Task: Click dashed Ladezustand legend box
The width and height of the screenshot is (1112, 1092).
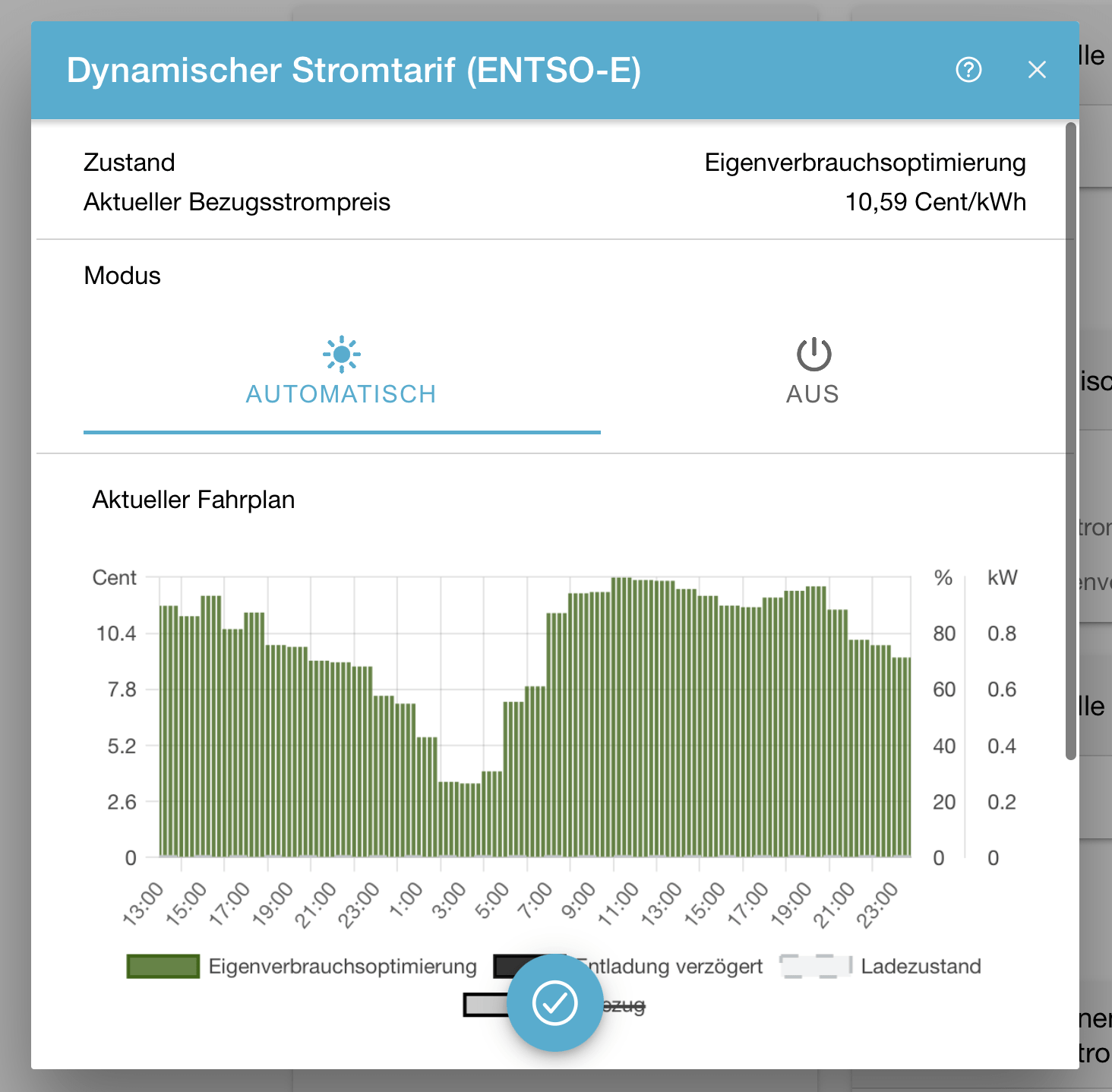Action: pos(816,967)
